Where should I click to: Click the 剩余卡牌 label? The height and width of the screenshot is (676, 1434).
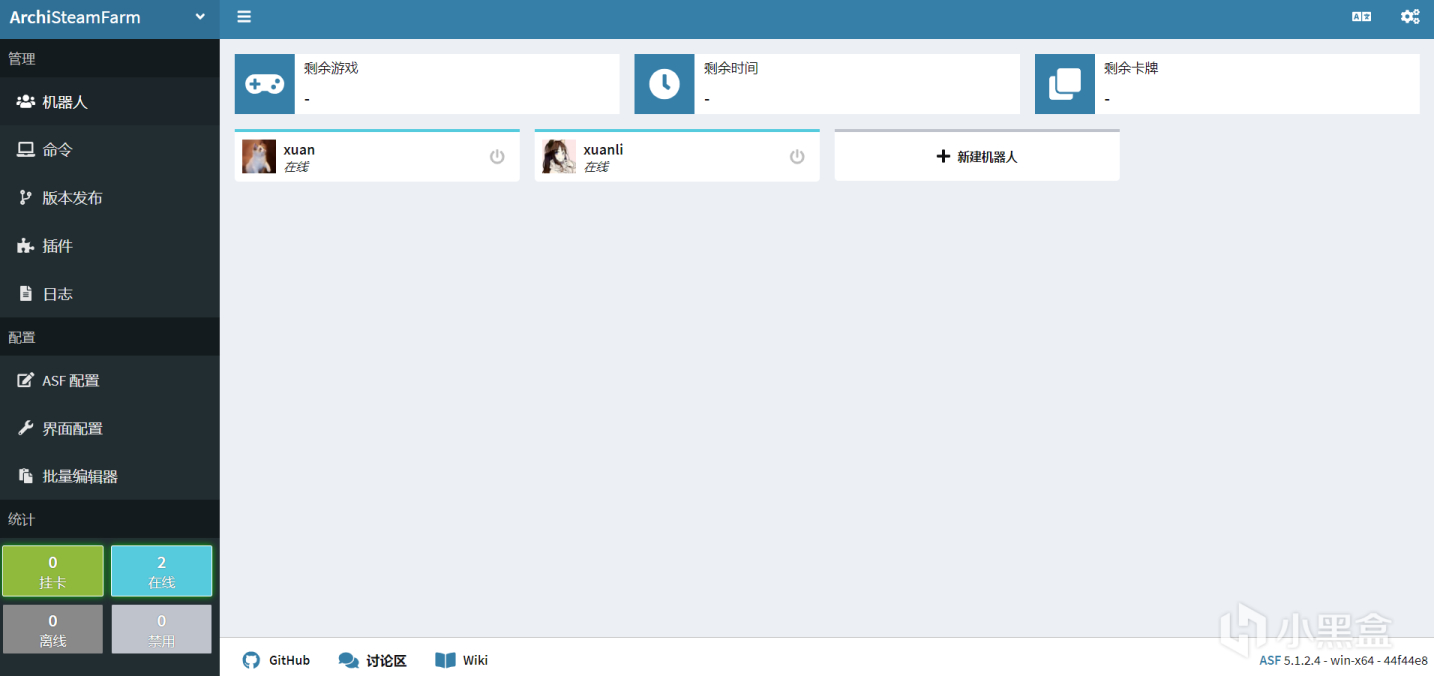pyautogui.click(x=1131, y=68)
